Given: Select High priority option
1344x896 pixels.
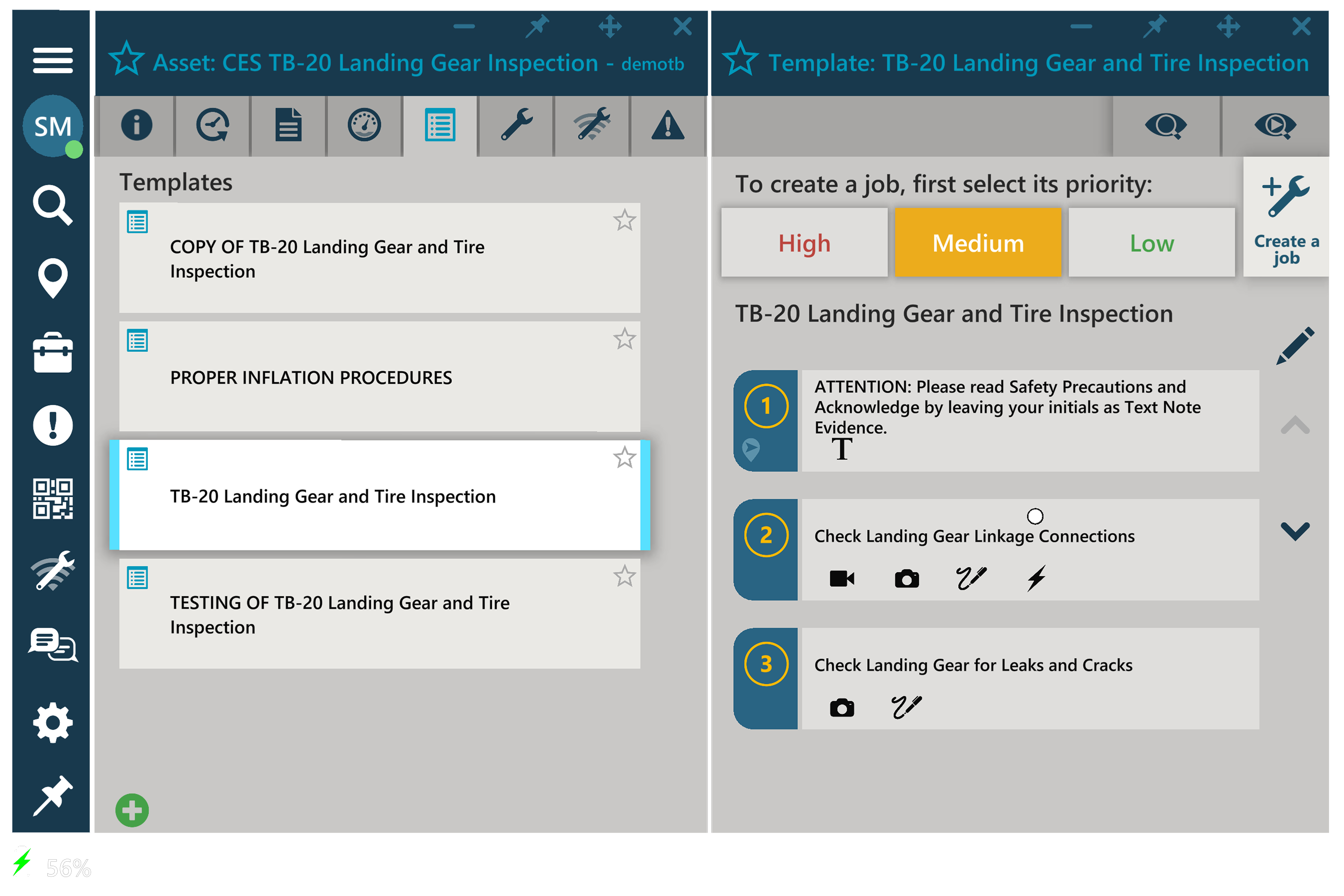Looking at the screenshot, I should [804, 243].
